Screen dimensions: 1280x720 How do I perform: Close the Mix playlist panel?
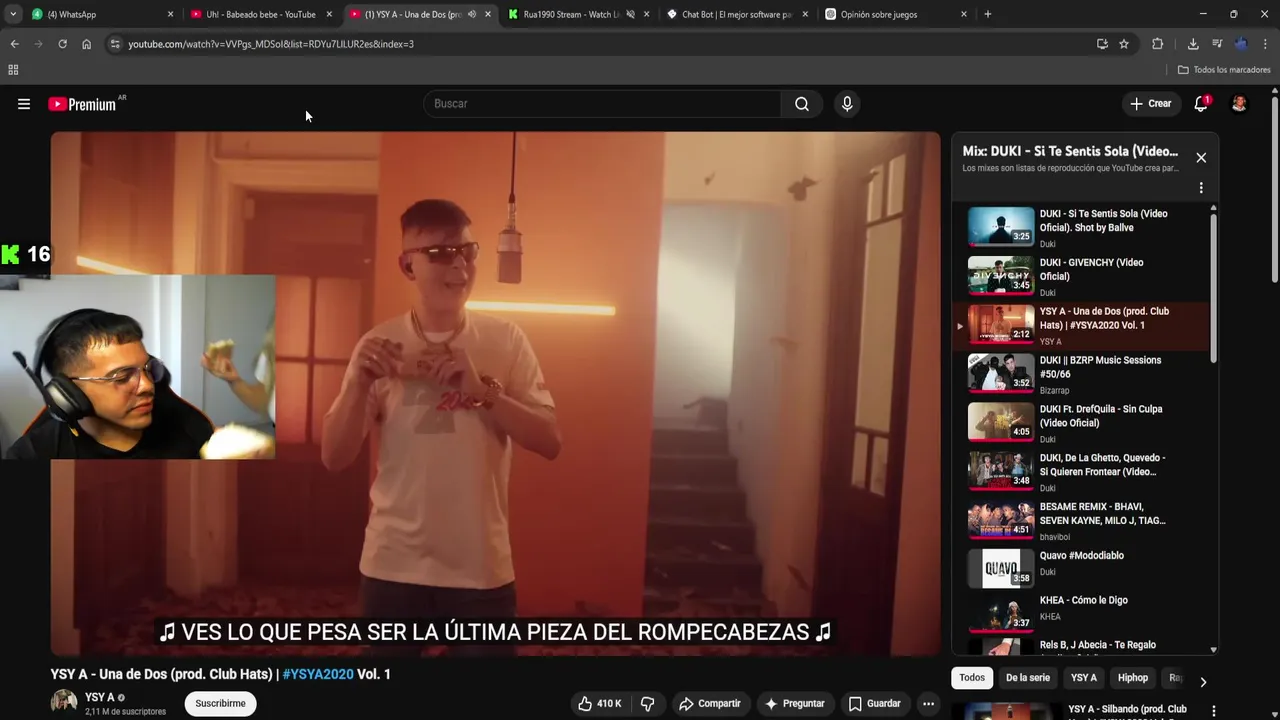tap(1201, 158)
